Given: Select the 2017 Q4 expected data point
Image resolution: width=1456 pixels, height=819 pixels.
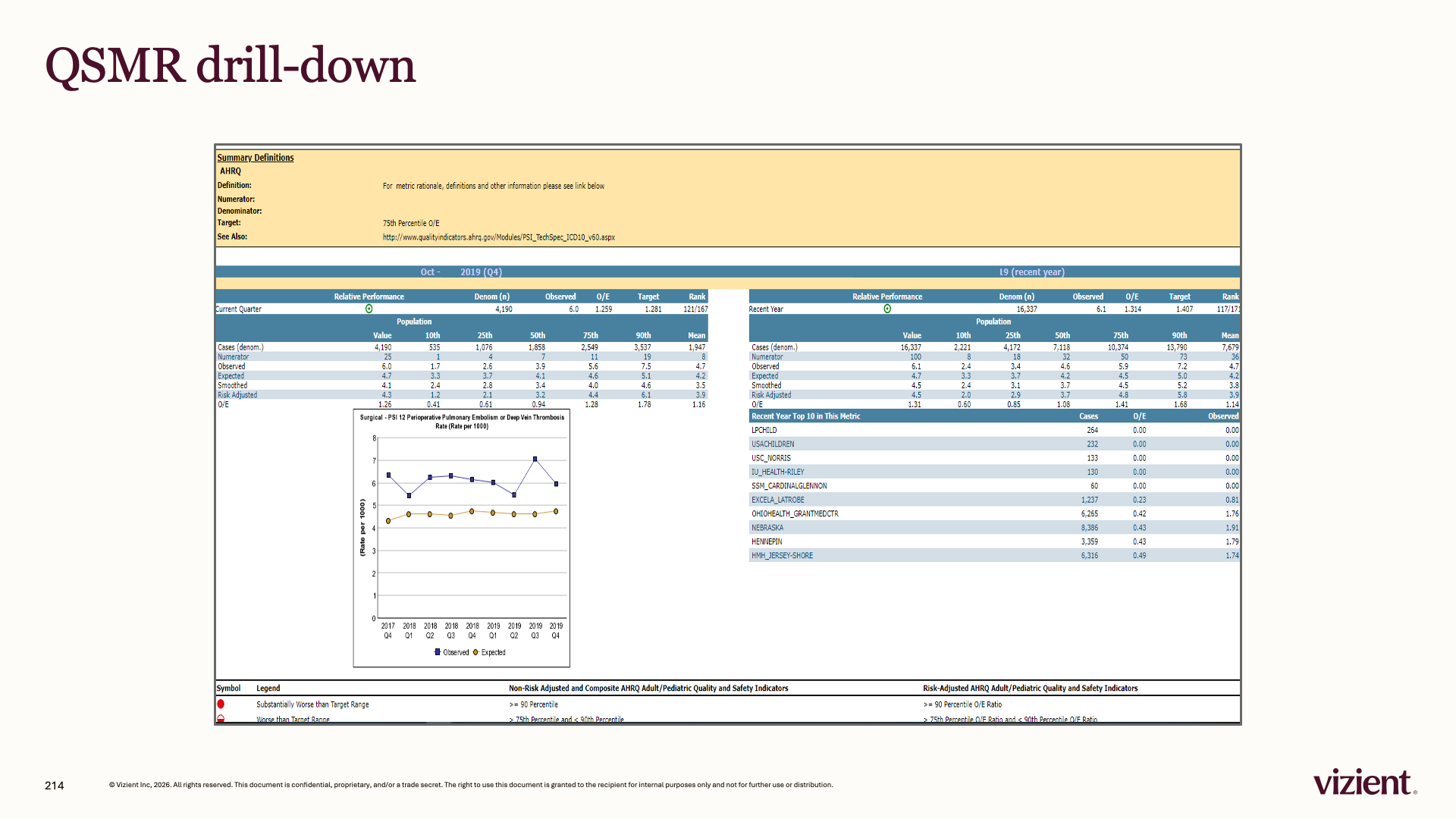Looking at the screenshot, I should click(x=388, y=521).
